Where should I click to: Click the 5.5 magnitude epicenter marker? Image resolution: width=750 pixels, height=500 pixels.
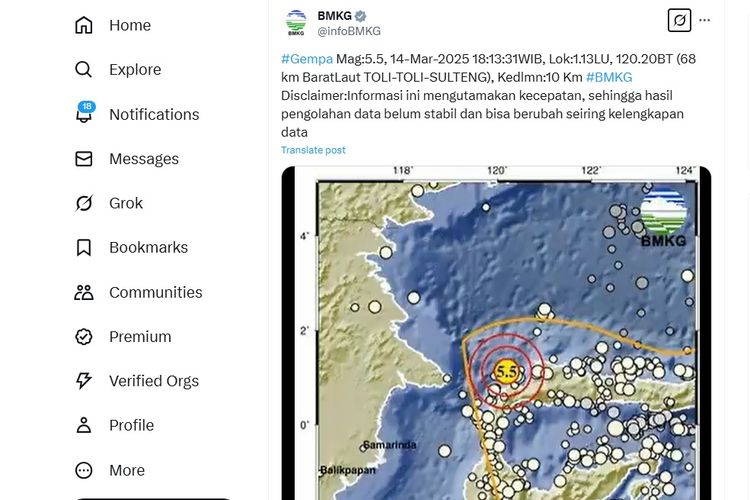tap(506, 371)
